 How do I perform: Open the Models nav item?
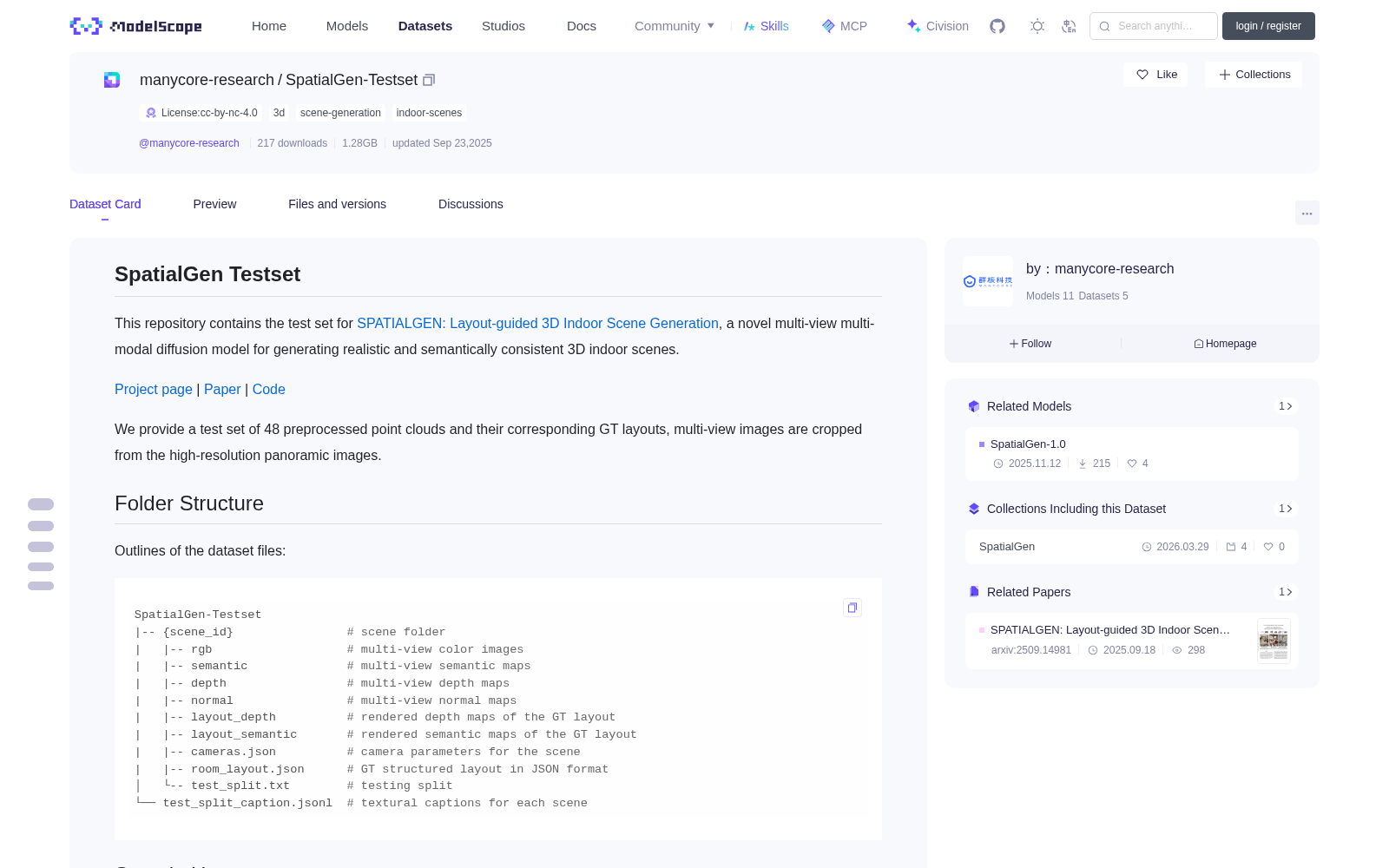347,26
